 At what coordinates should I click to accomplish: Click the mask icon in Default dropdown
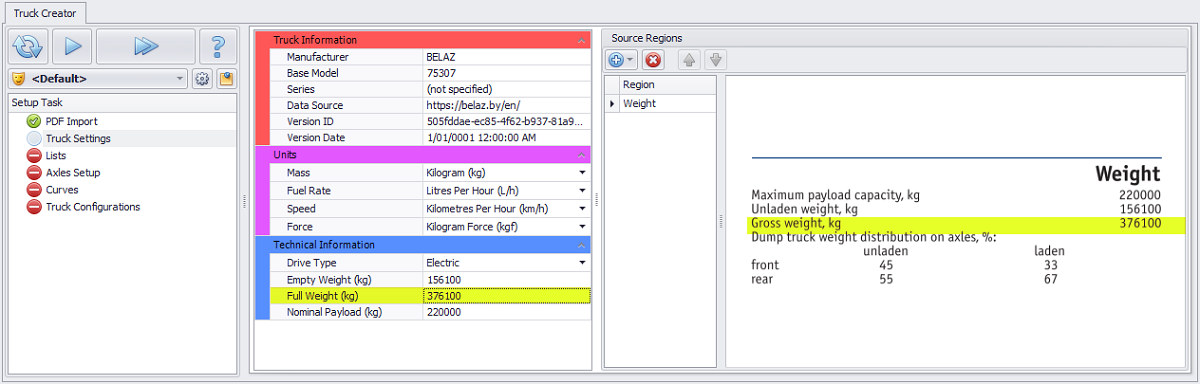point(19,78)
